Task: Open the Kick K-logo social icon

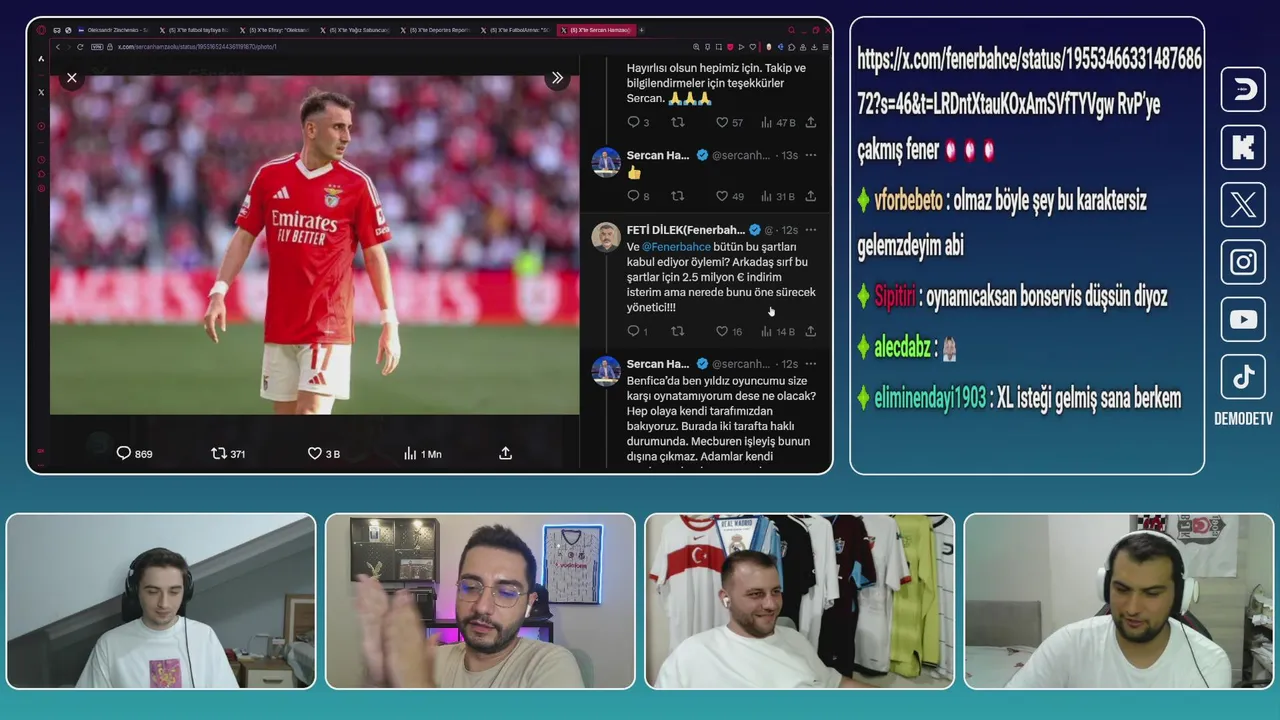Action: click(1243, 147)
